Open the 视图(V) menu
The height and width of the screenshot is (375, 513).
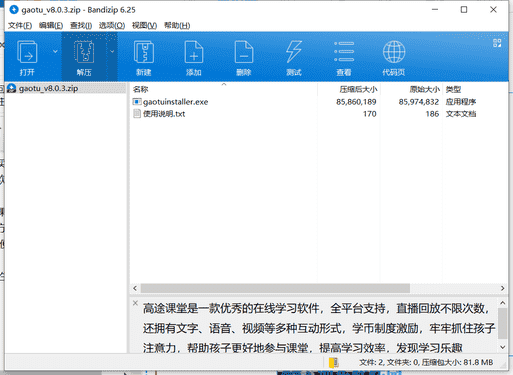144,26
